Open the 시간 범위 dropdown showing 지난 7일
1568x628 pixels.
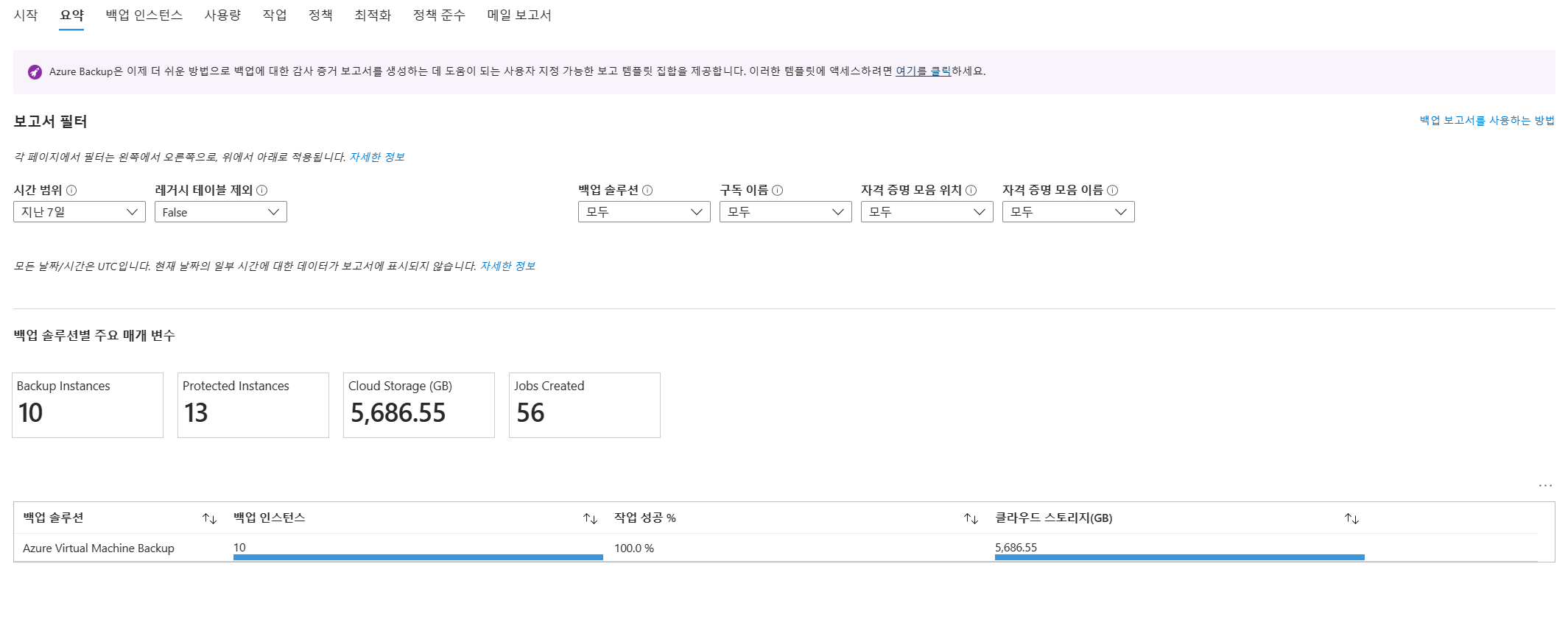tap(80, 212)
